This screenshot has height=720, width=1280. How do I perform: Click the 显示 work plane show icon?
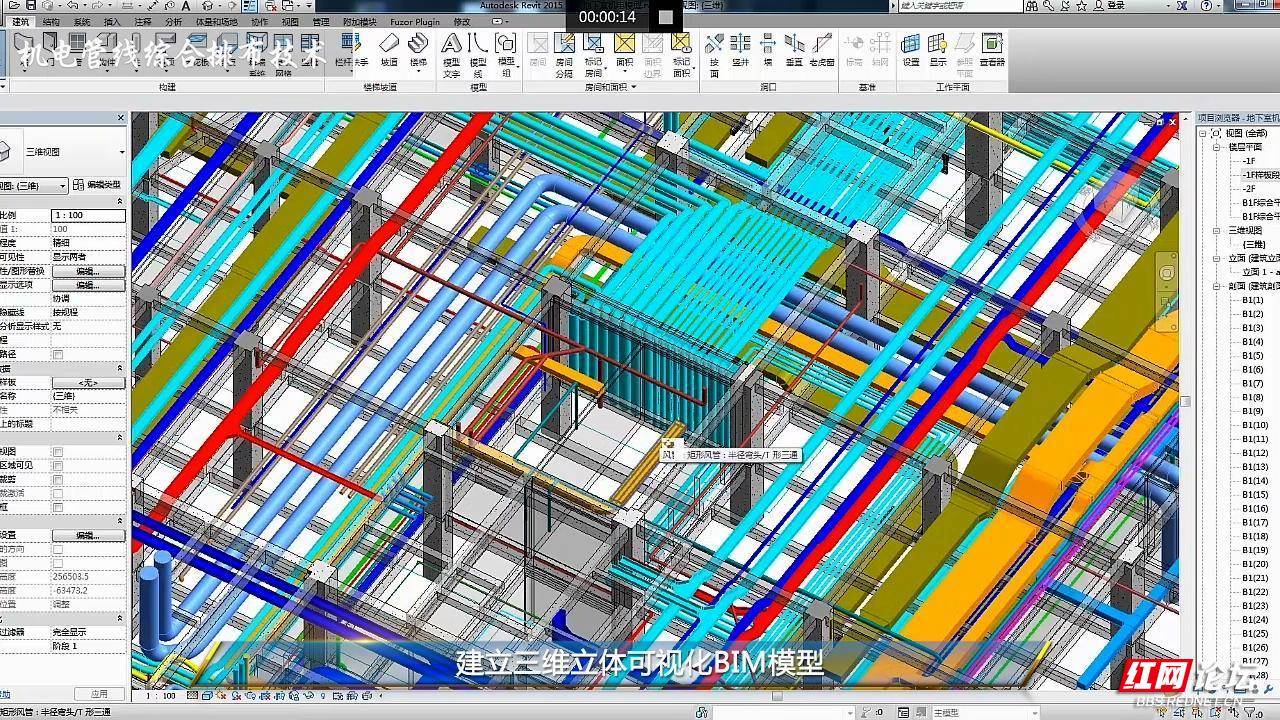(938, 44)
